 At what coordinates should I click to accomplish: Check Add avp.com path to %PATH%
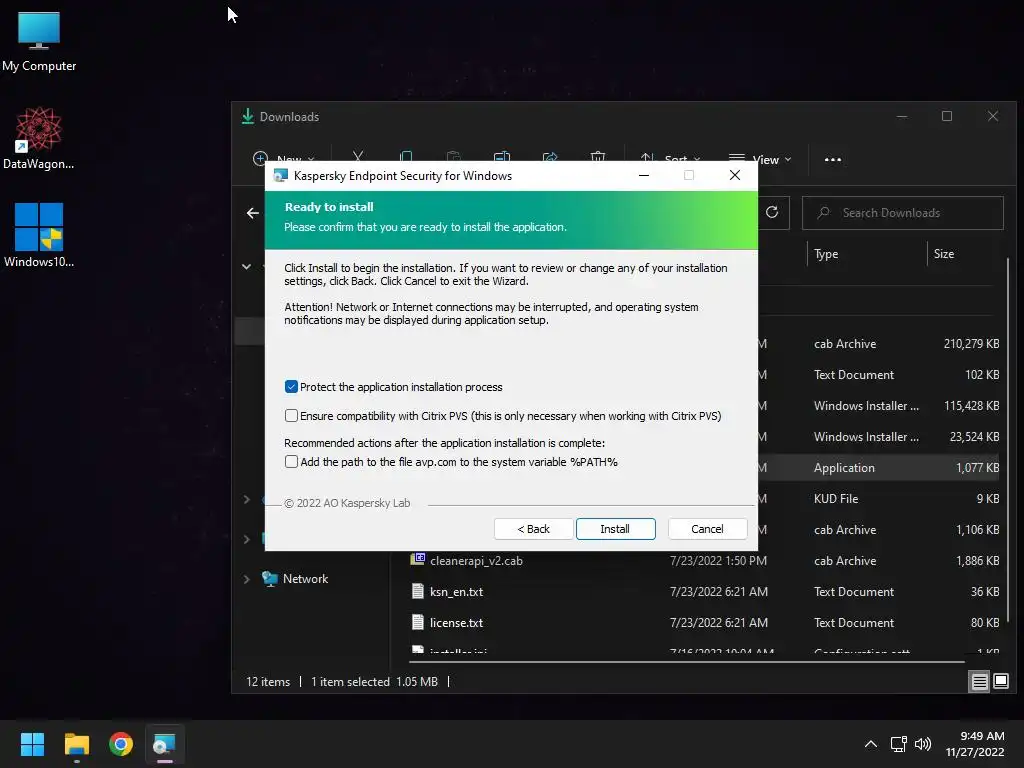291,462
